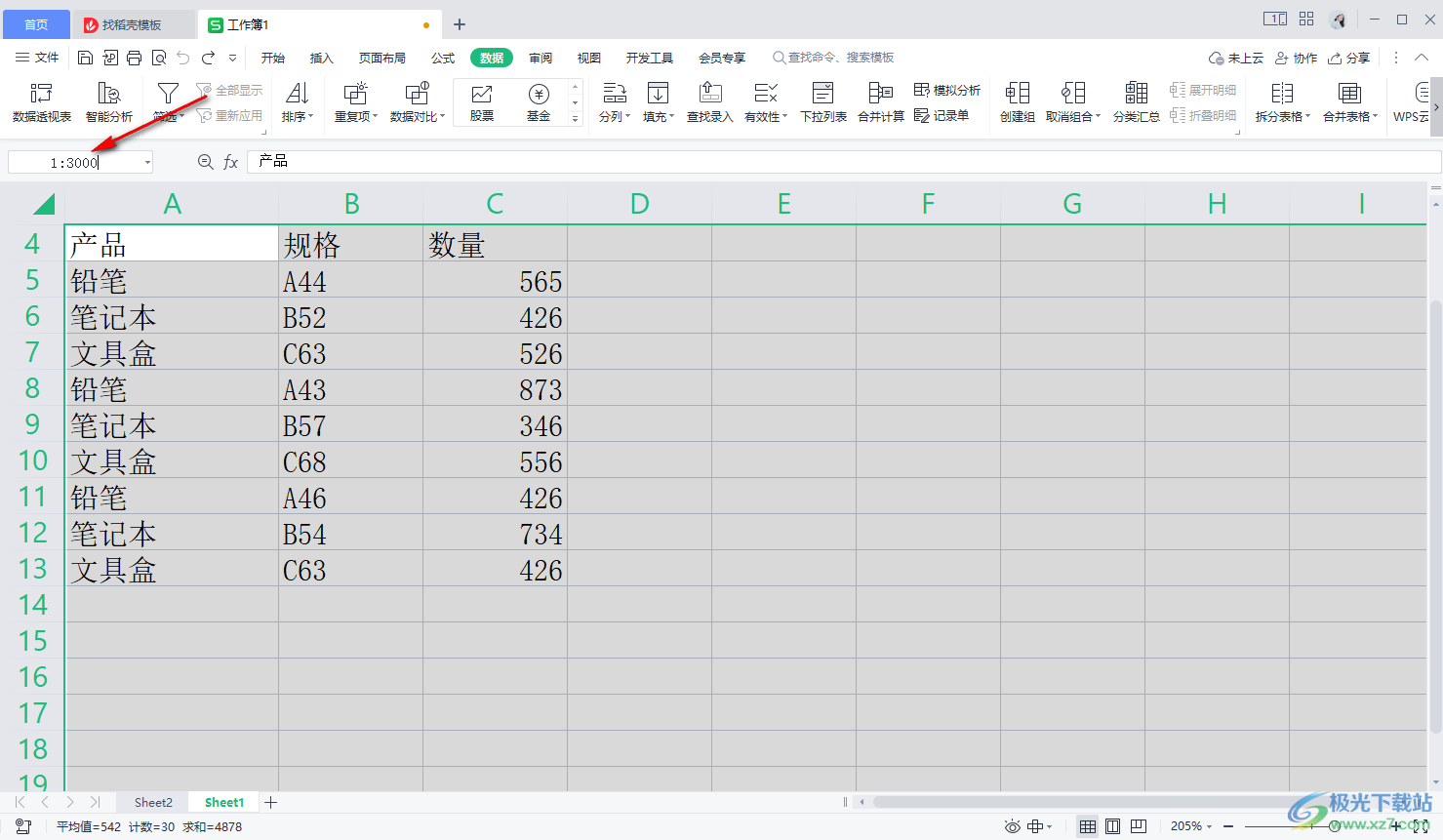The image size is (1443, 840).
Task: Switch to page layout view
Action: point(1112,826)
